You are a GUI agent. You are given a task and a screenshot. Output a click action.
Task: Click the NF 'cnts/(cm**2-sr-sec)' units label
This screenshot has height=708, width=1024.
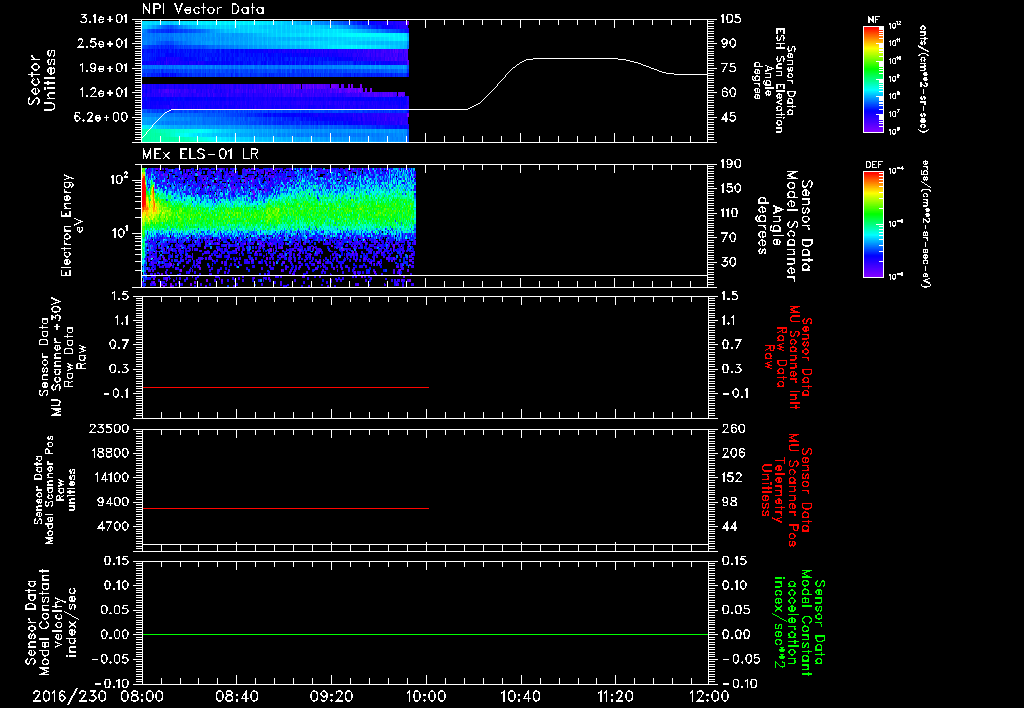[923, 78]
